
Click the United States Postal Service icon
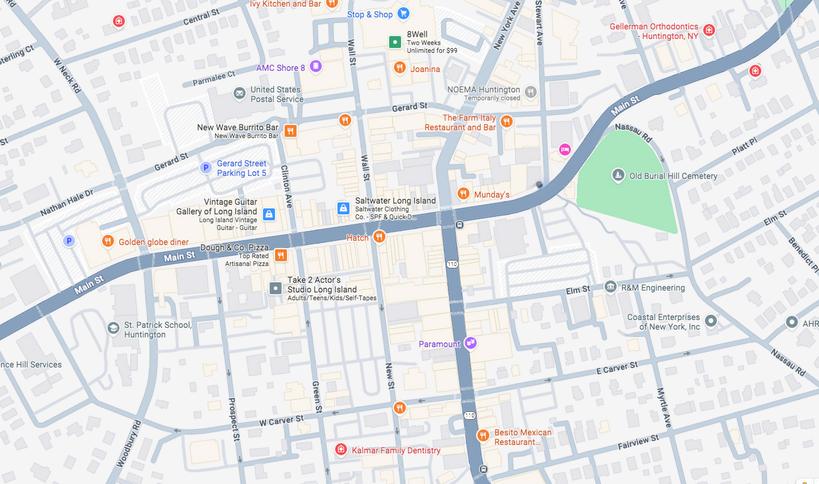point(239,94)
